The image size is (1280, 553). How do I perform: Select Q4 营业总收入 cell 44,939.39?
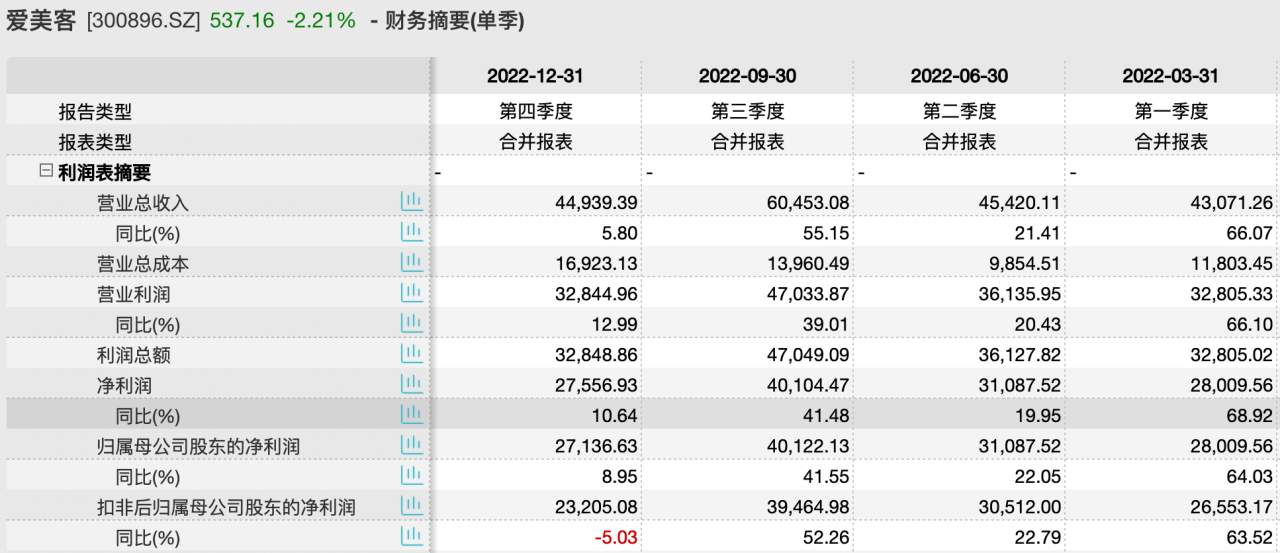(x=596, y=203)
